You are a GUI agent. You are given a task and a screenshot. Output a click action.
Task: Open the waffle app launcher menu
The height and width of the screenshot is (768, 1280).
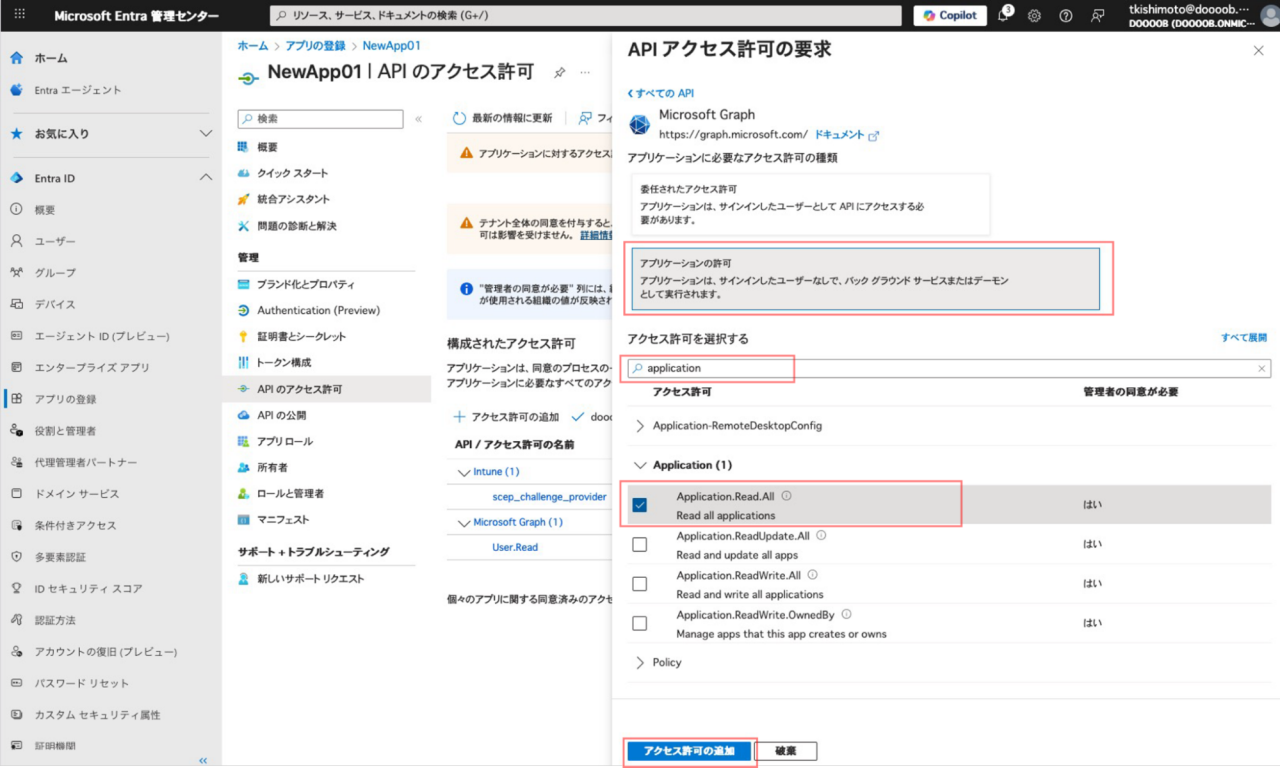[x=20, y=16]
